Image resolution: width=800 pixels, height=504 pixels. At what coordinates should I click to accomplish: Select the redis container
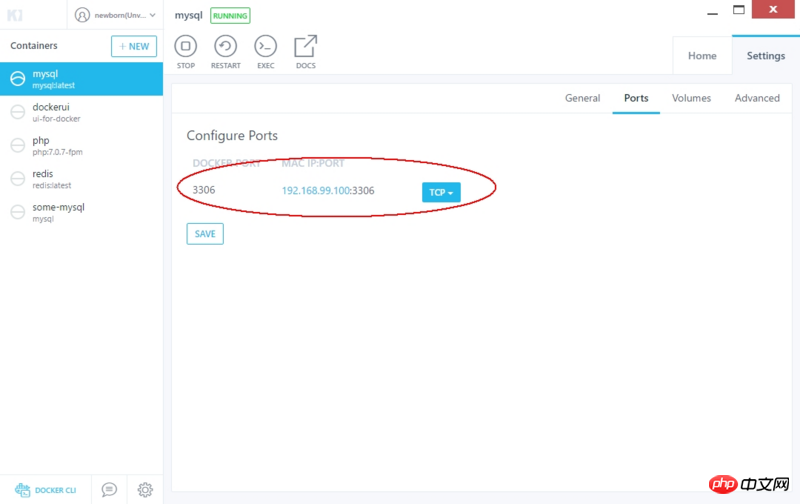tap(82, 179)
